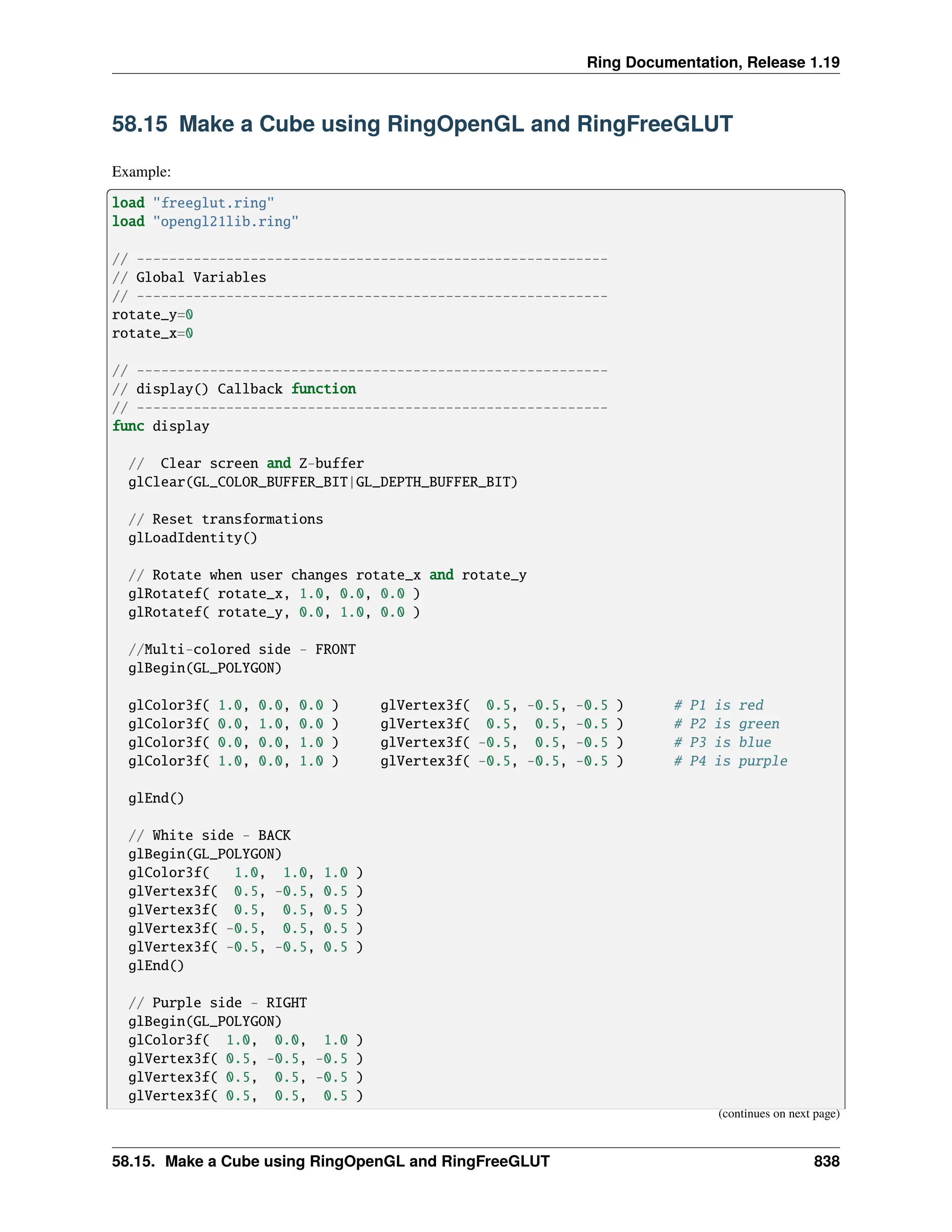
Task: Click the line glColor3f( 1.0, 1.0, 1.0 )
Action: pos(246,873)
